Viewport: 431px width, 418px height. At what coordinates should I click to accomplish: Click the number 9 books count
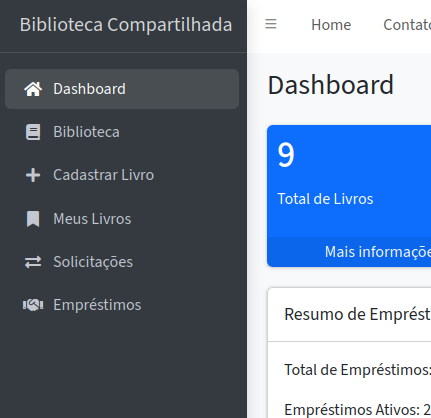coord(286,155)
